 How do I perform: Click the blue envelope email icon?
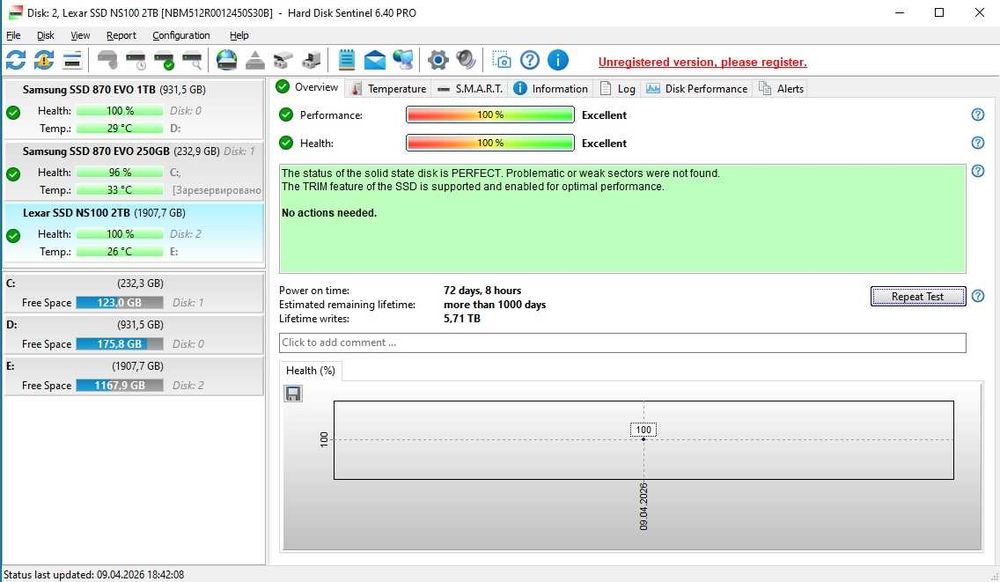point(375,61)
